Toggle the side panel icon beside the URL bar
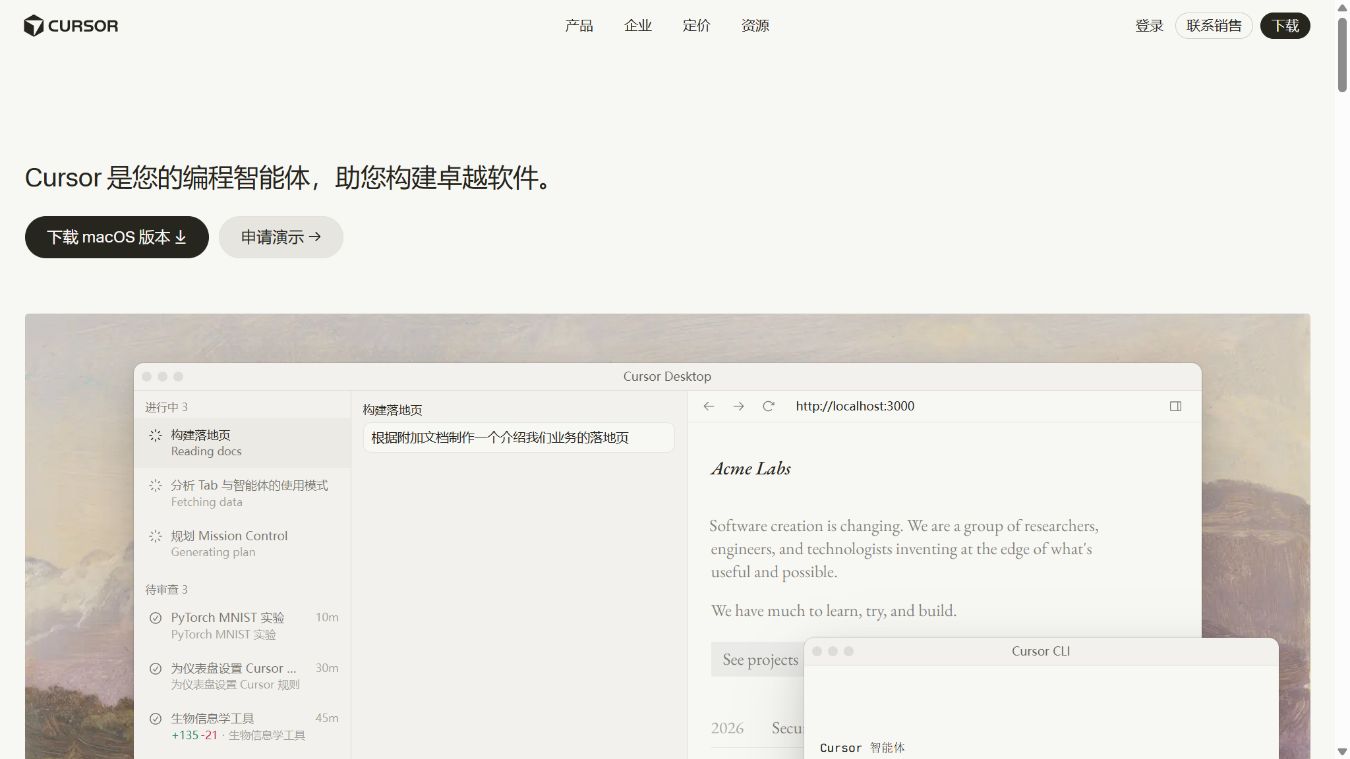This screenshot has width=1350, height=759. [x=1176, y=406]
